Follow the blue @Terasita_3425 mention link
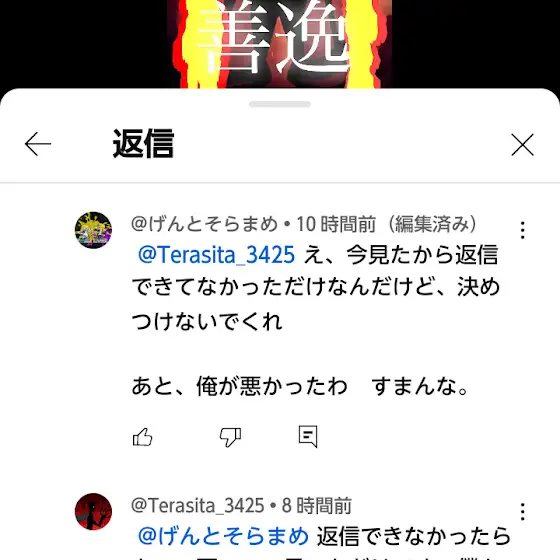Image resolution: width=560 pixels, height=560 pixels. [216, 255]
